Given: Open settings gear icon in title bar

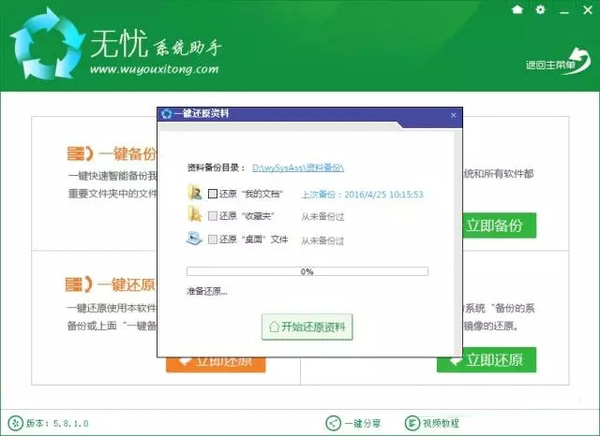Looking at the screenshot, I should (540, 10).
